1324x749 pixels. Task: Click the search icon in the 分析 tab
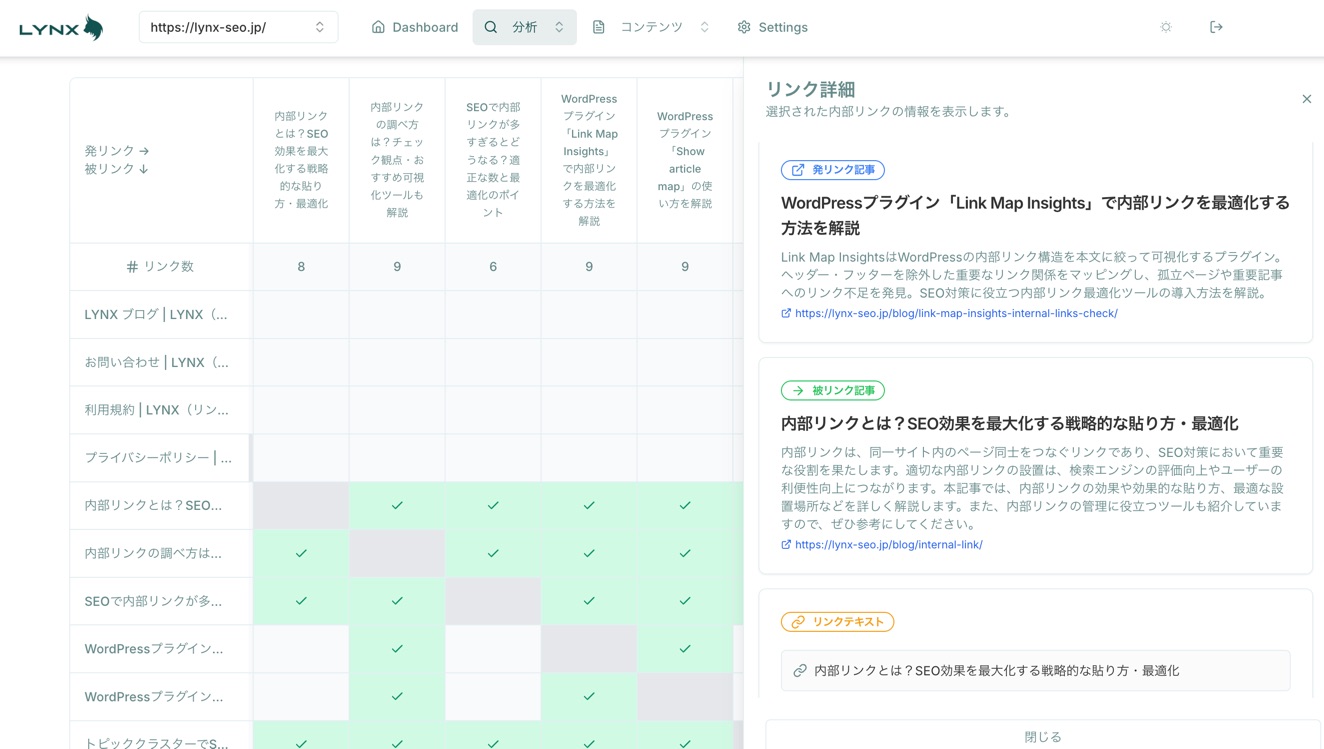point(491,27)
